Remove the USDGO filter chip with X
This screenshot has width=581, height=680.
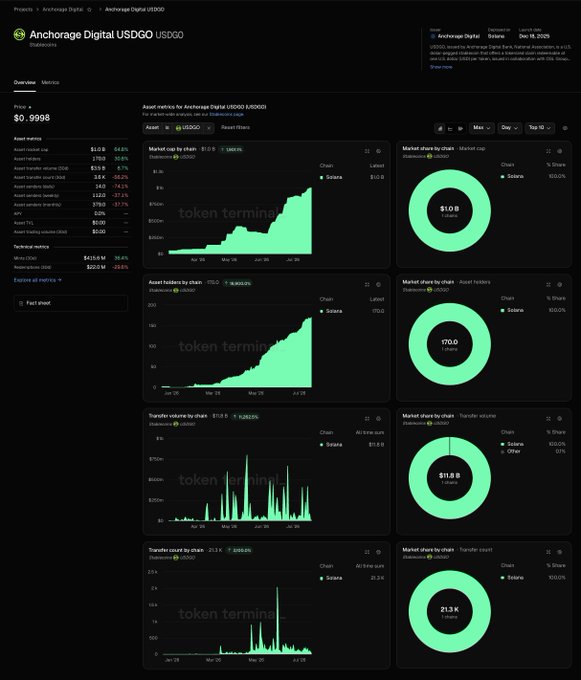pos(209,128)
